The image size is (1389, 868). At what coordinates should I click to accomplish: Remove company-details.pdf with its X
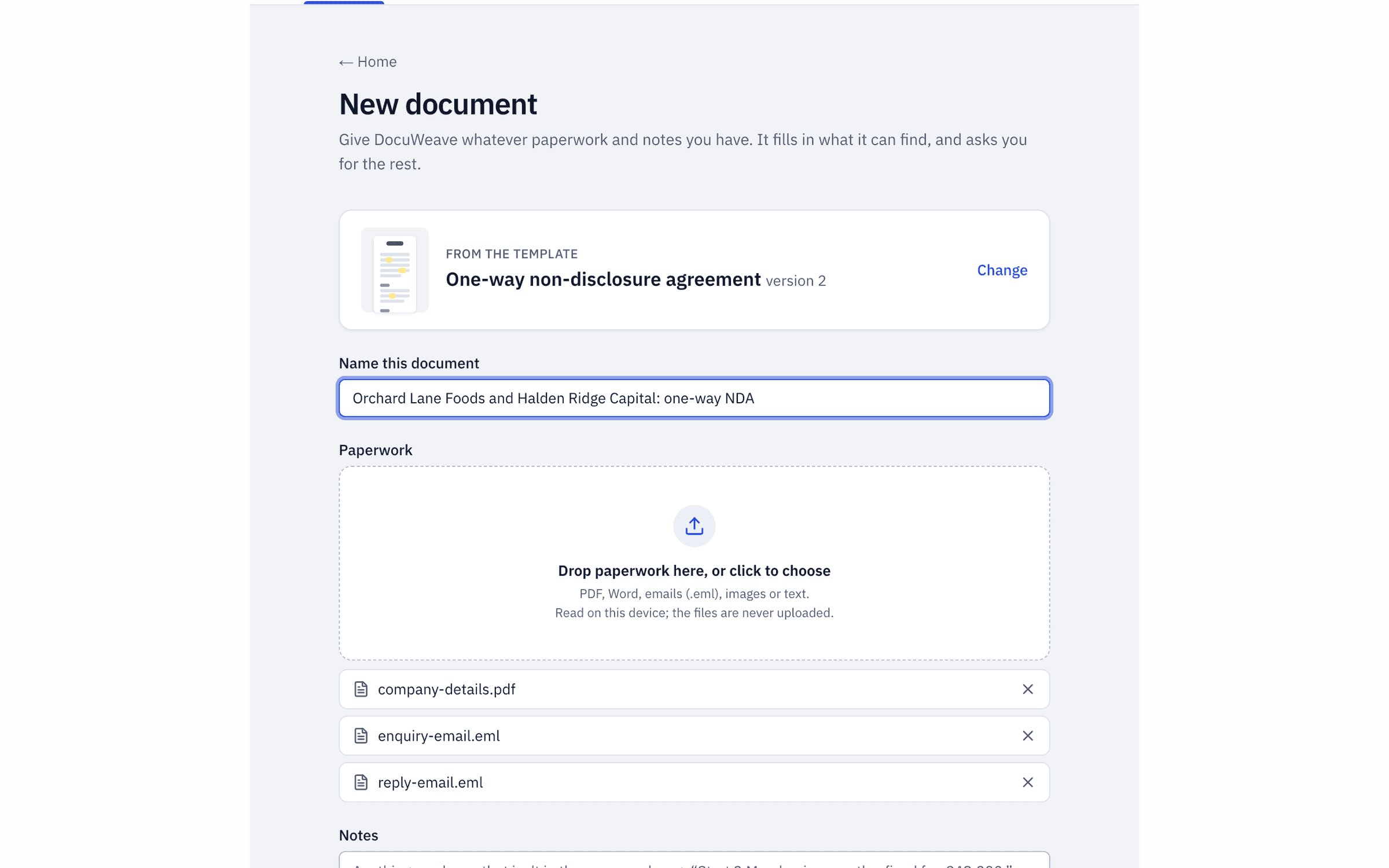1027,689
